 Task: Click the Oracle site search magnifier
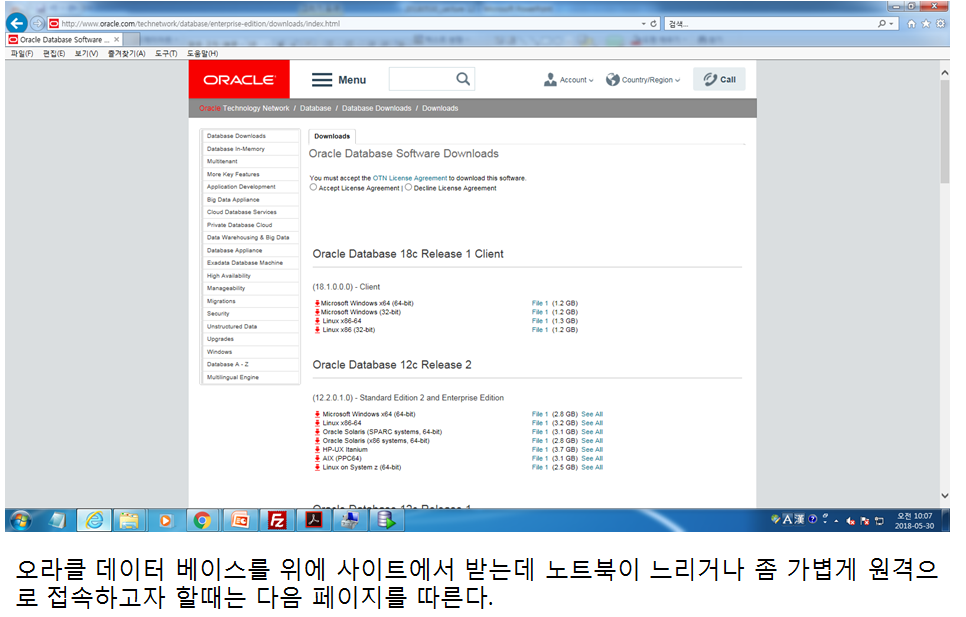coord(463,79)
